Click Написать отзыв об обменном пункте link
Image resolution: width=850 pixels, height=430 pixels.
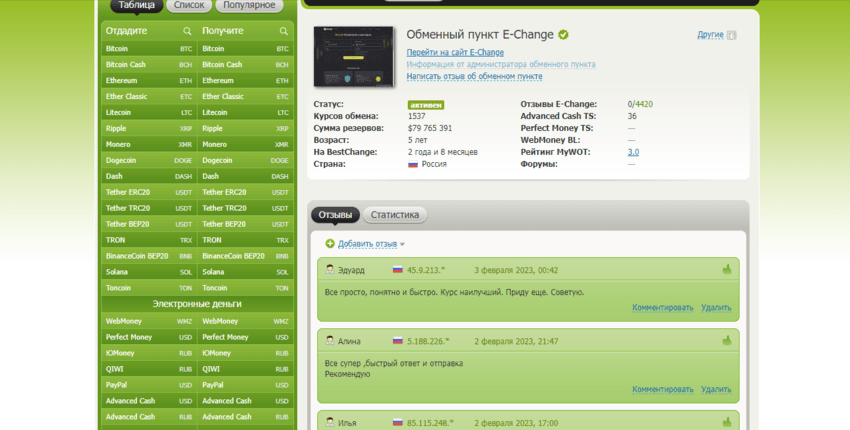pos(474,76)
